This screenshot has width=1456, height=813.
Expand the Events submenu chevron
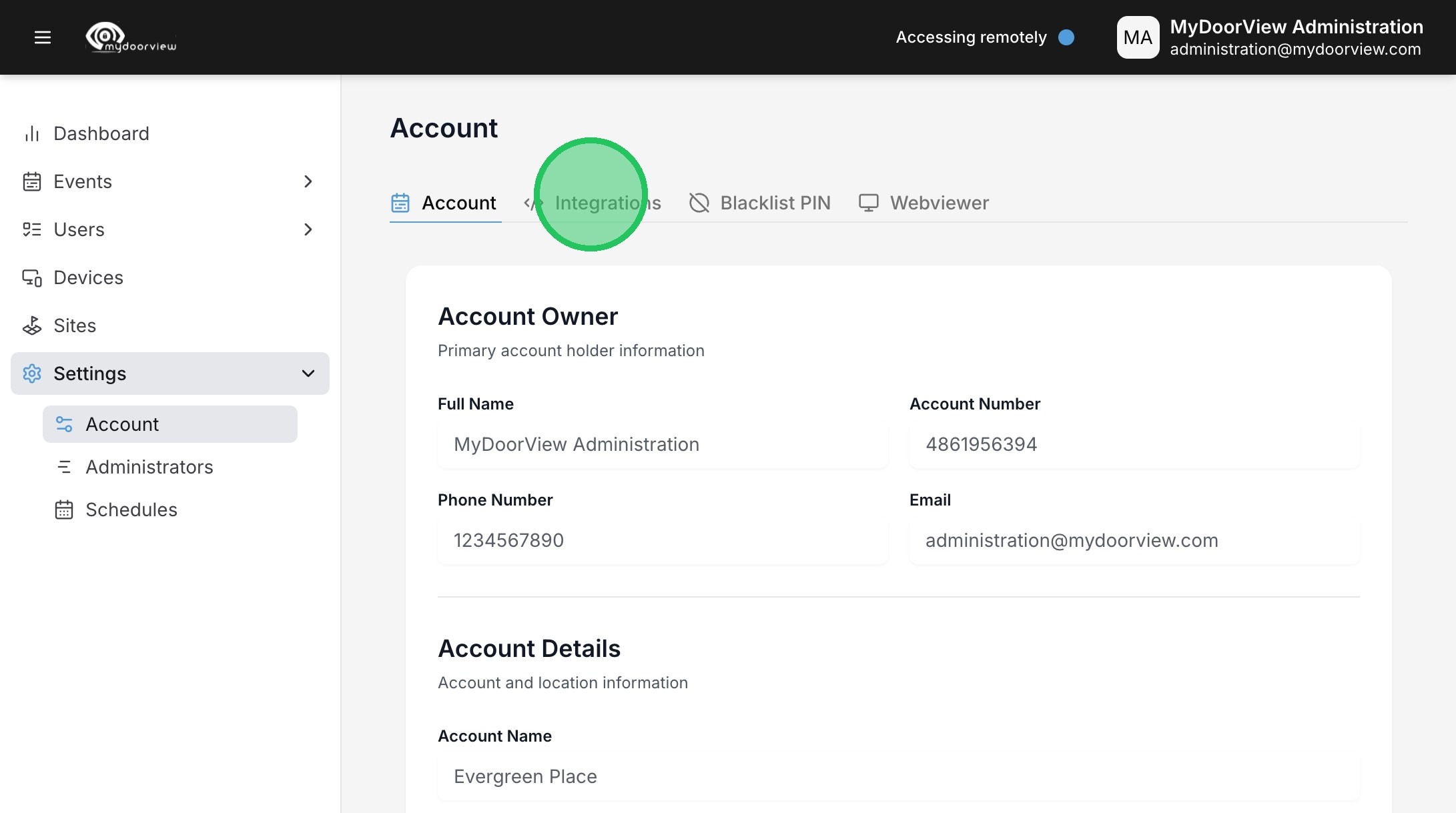pos(308,181)
